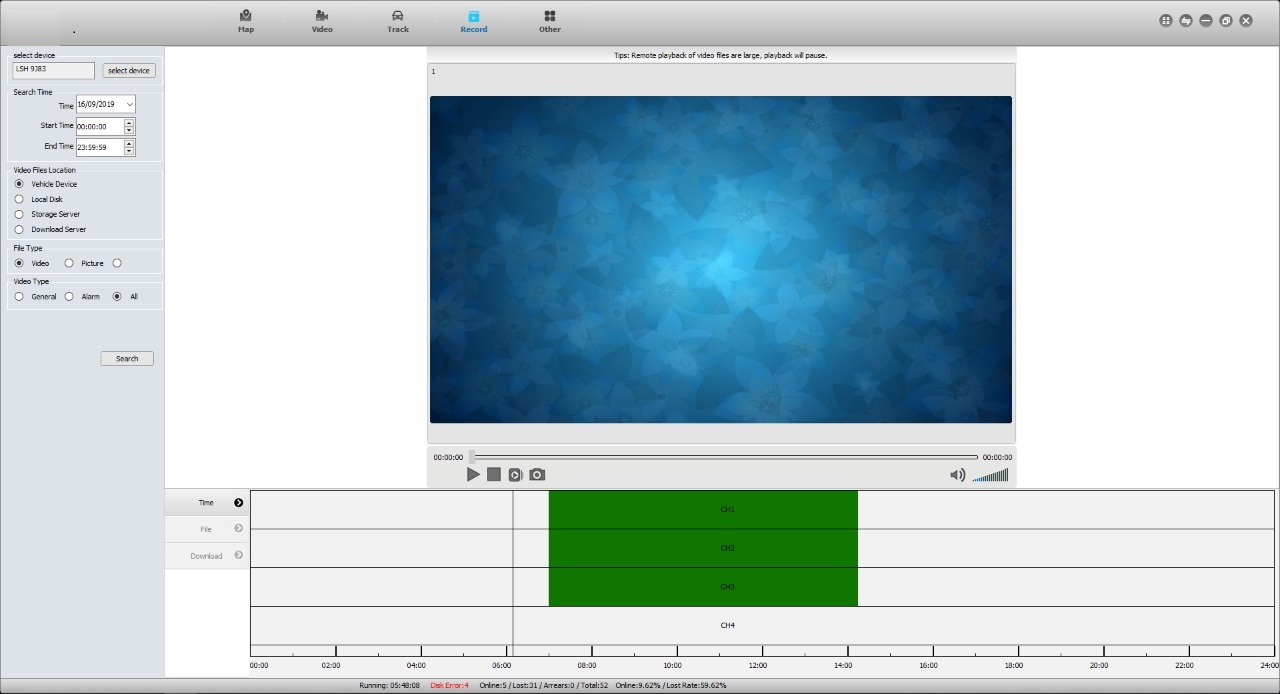Click the Search button
The width and height of the screenshot is (1280, 694).
pyautogui.click(x=127, y=358)
